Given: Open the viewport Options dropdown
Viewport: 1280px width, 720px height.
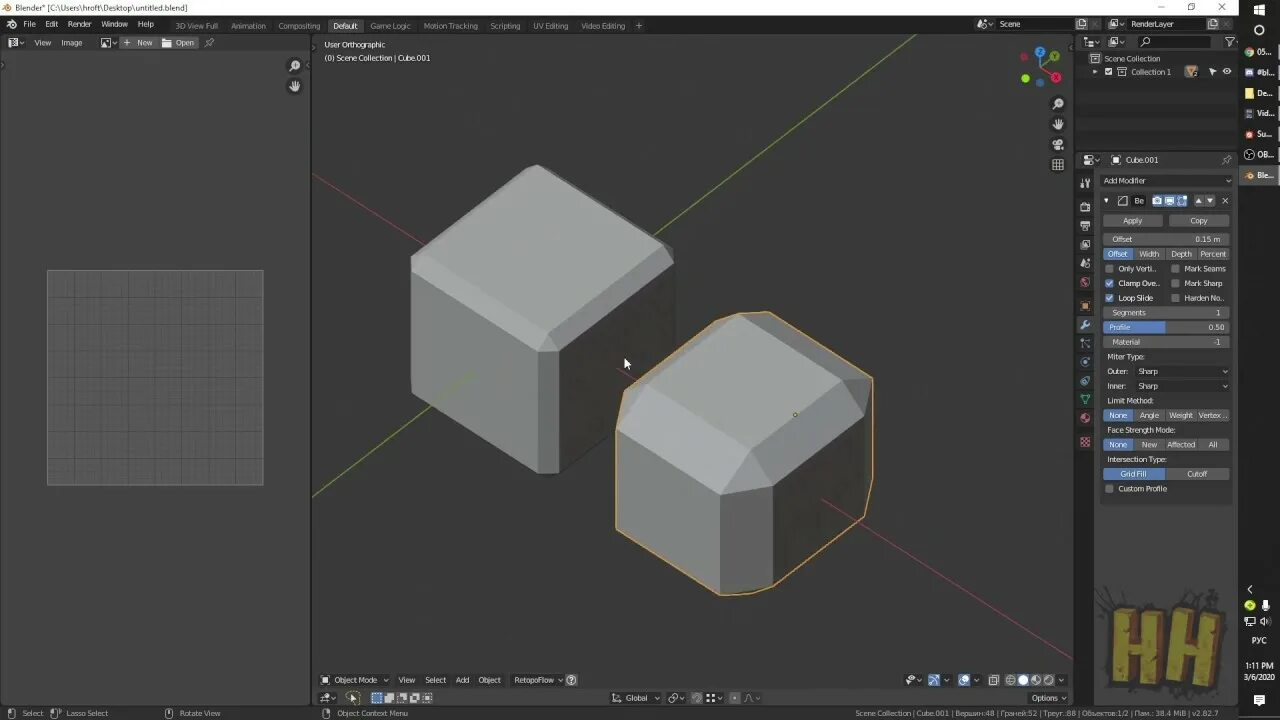Looking at the screenshot, I should [x=1048, y=698].
